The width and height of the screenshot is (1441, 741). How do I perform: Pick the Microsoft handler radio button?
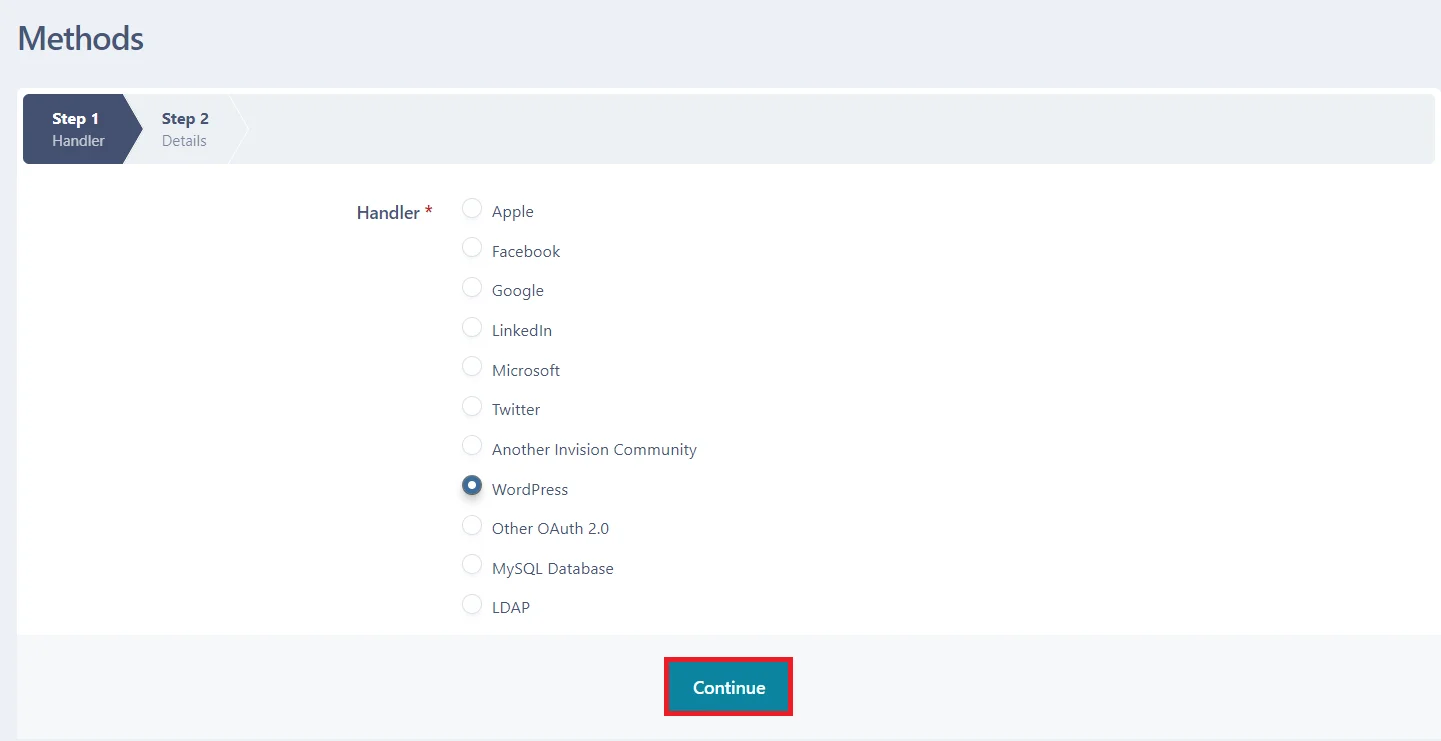472,367
